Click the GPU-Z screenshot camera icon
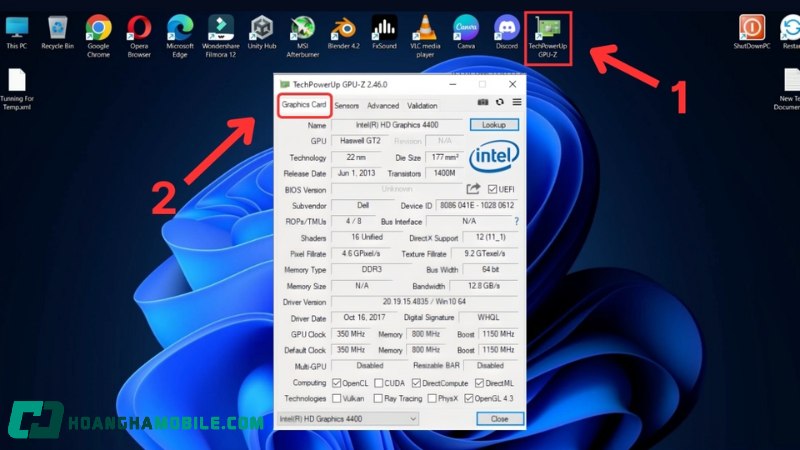 point(484,102)
